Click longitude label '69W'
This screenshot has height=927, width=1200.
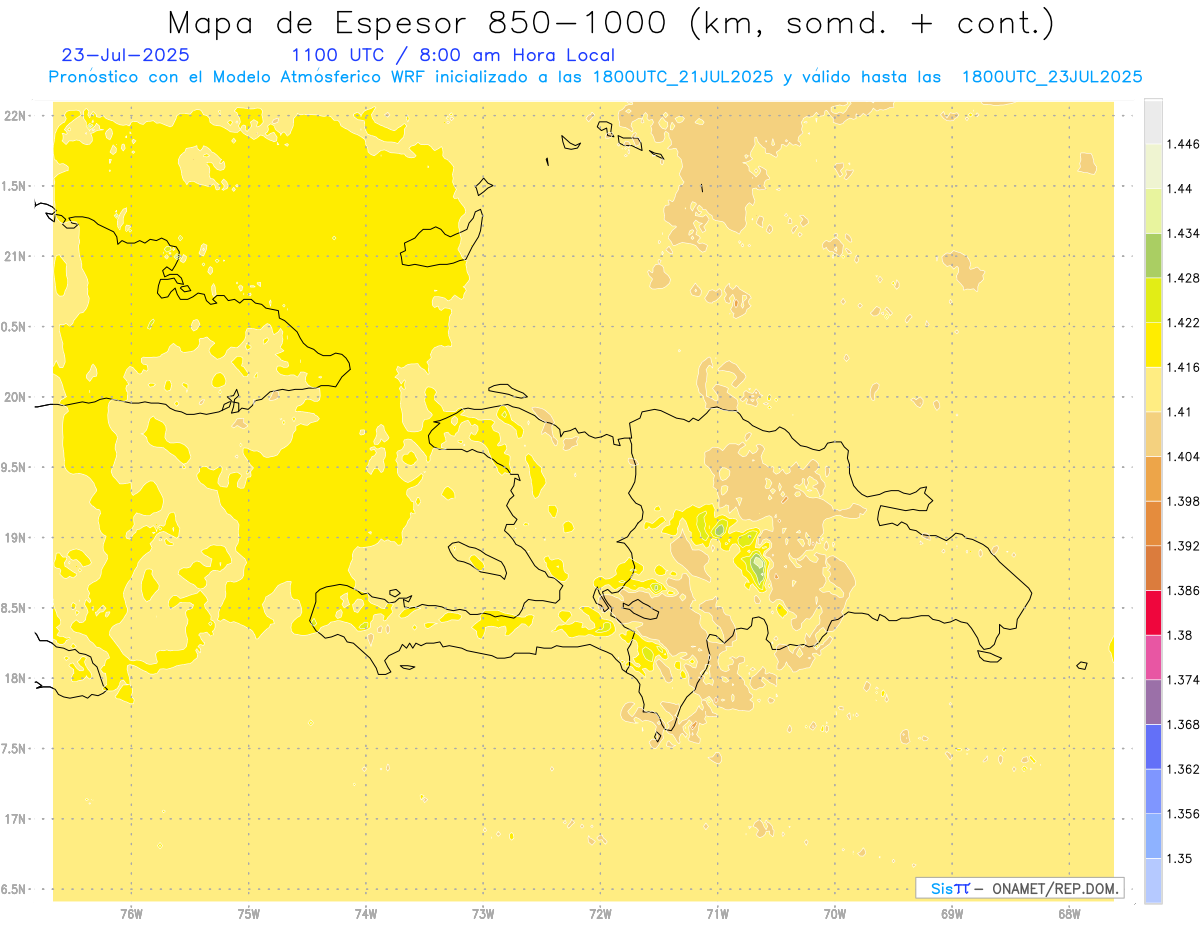[952, 914]
